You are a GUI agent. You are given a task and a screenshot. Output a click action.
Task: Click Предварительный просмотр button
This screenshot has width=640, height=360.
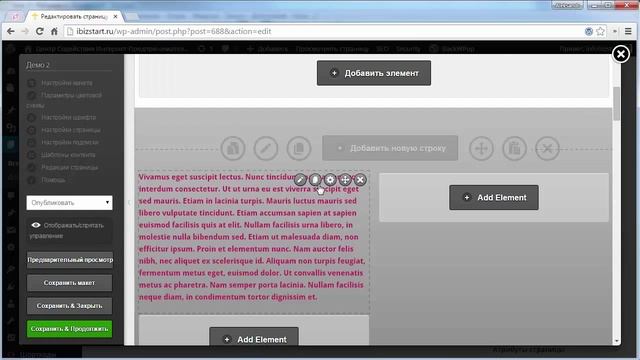tap(70, 260)
